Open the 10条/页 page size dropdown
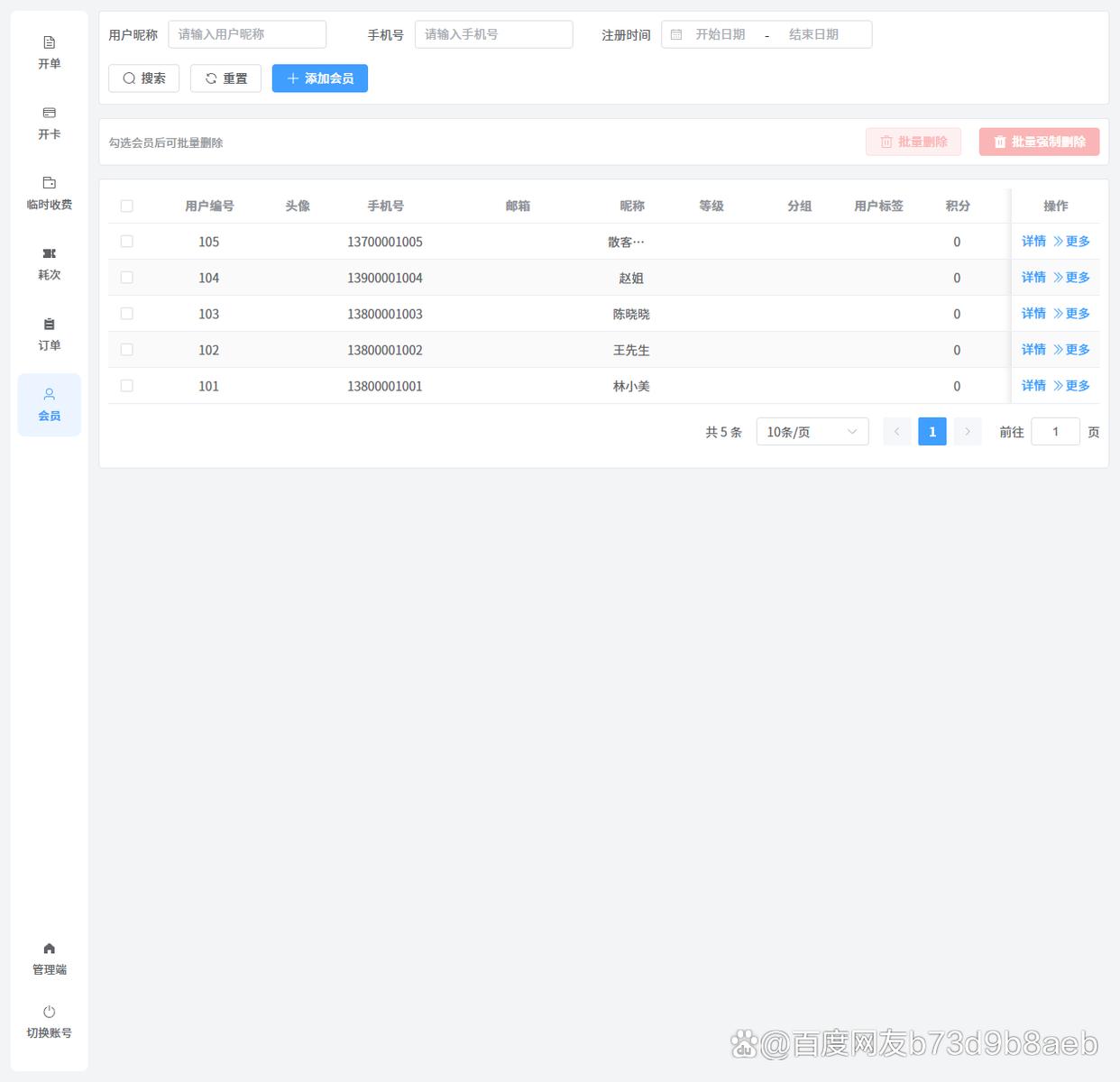Screen dimensions: 1120x1082 (812, 432)
